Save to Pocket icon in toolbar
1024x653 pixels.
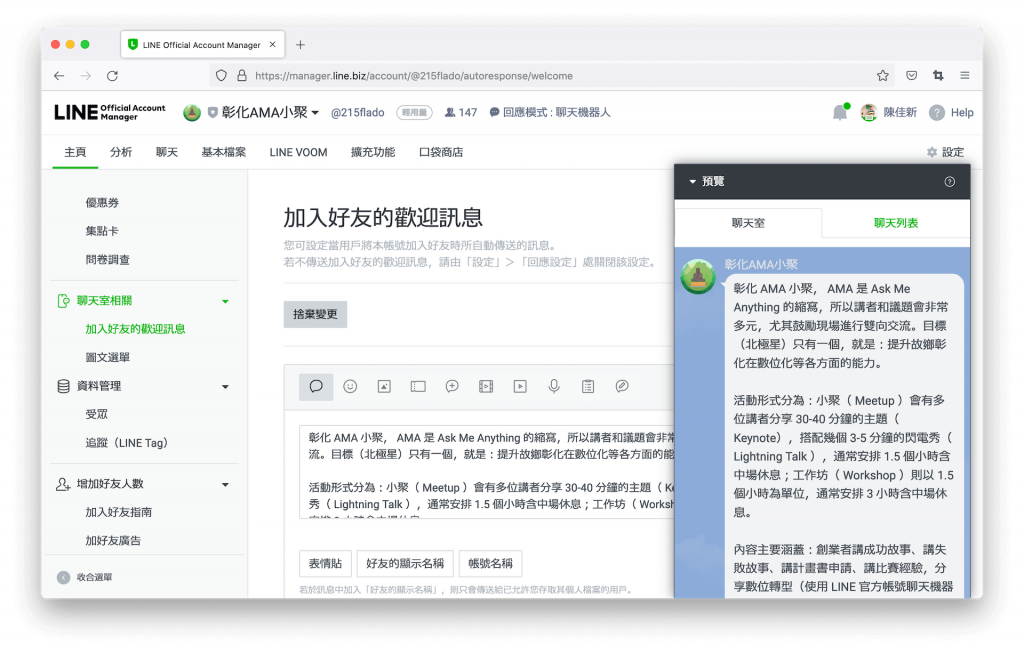coord(912,76)
